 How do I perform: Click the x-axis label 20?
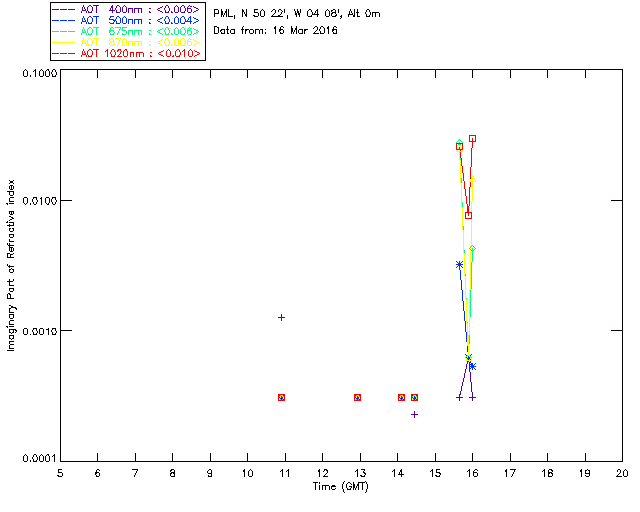tap(622, 473)
